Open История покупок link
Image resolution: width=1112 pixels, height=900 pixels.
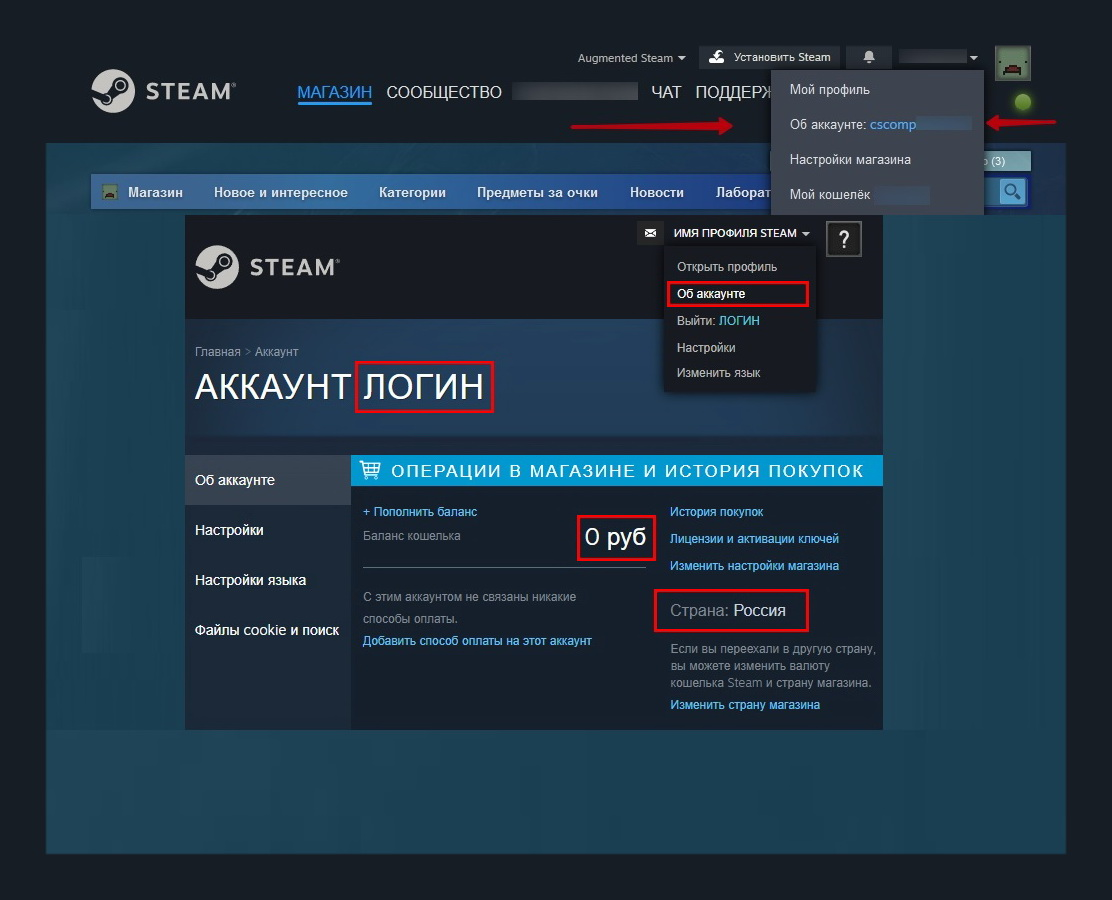(x=716, y=511)
